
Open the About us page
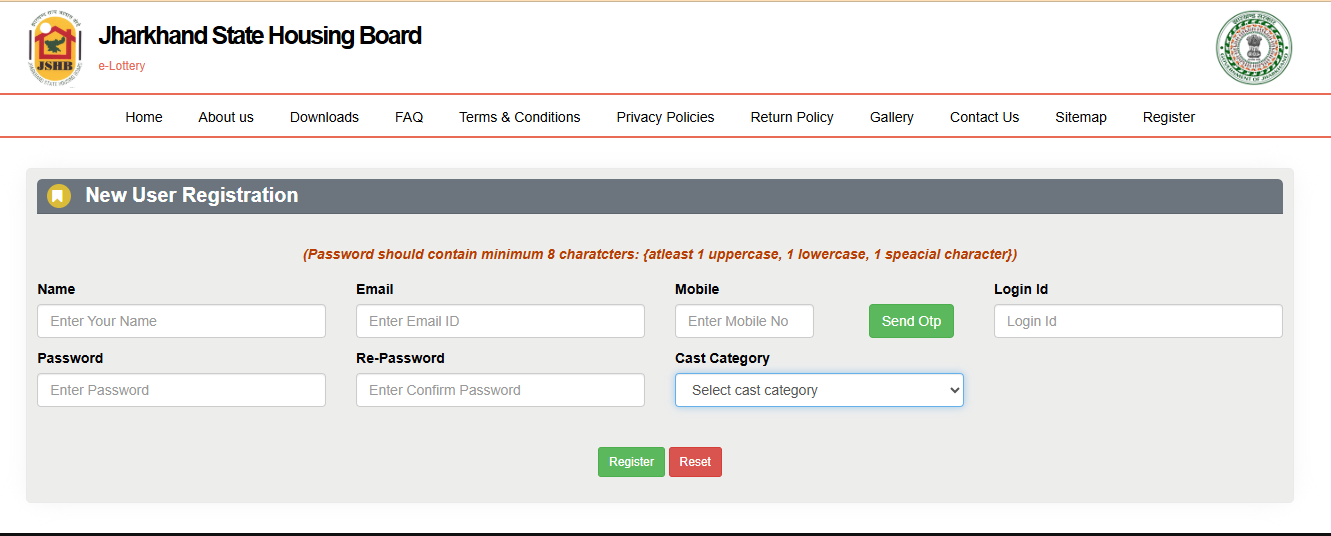[226, 117]
